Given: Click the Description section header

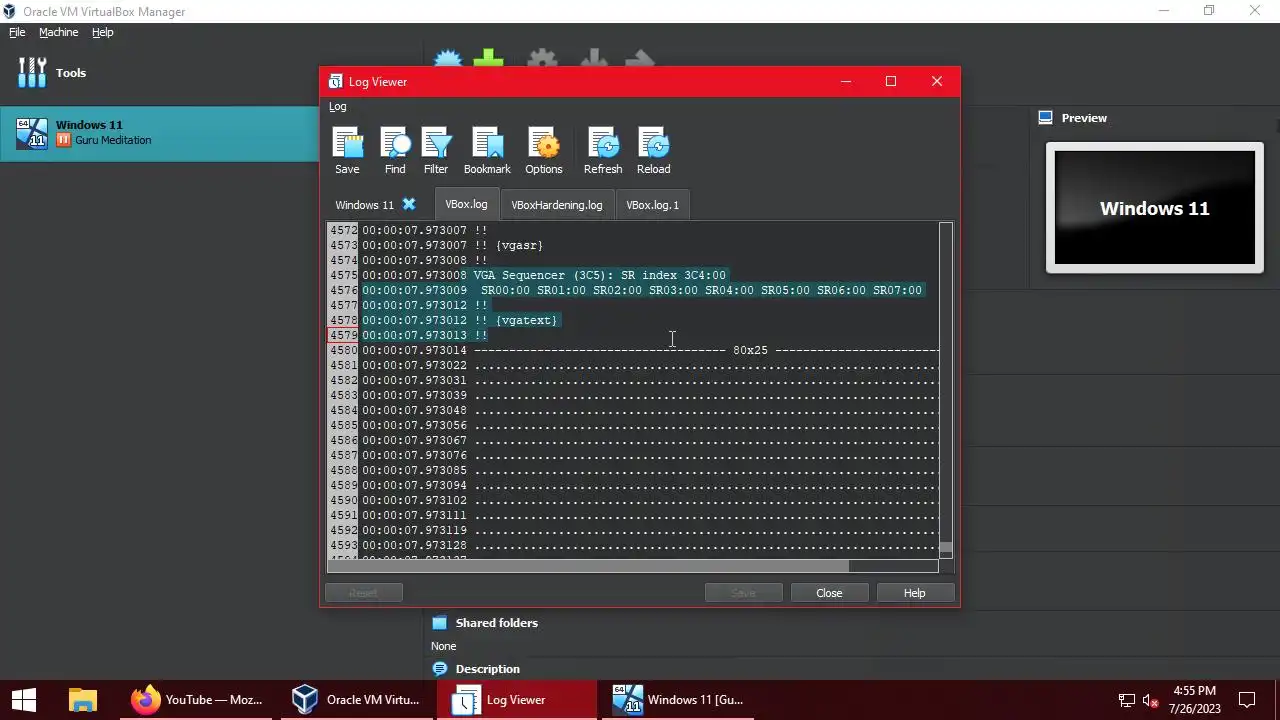Looking at the screenshot, I should point(487,669).
